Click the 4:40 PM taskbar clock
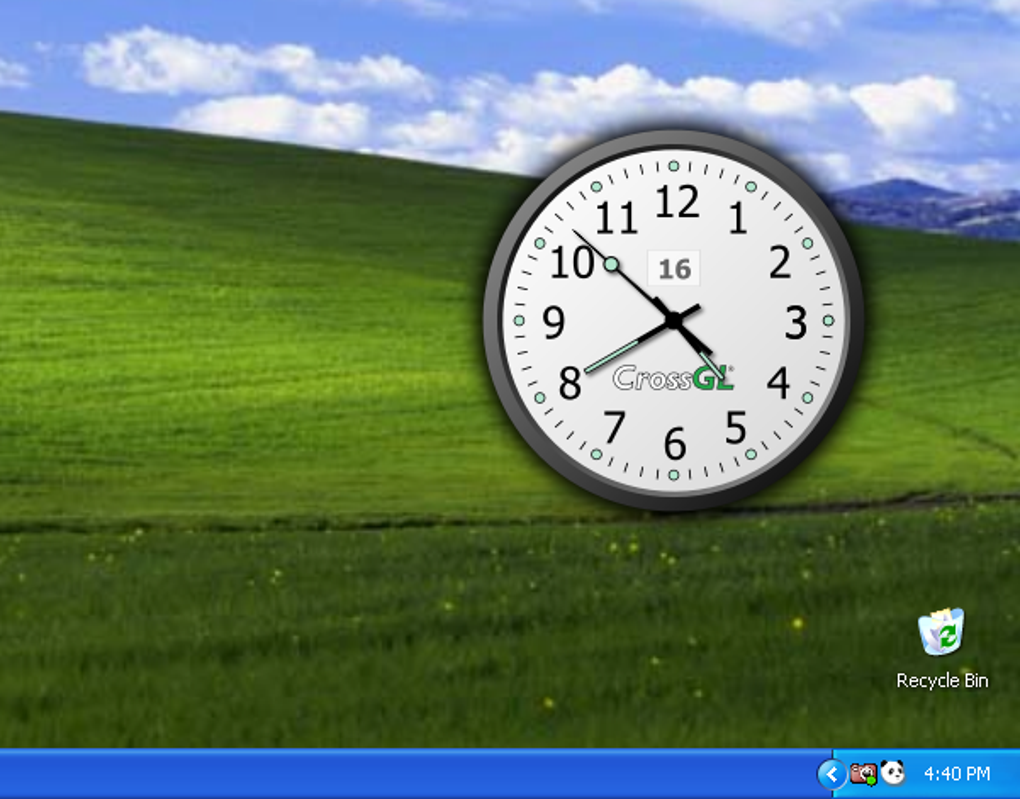1020x799 pixels. pos(957,774)
